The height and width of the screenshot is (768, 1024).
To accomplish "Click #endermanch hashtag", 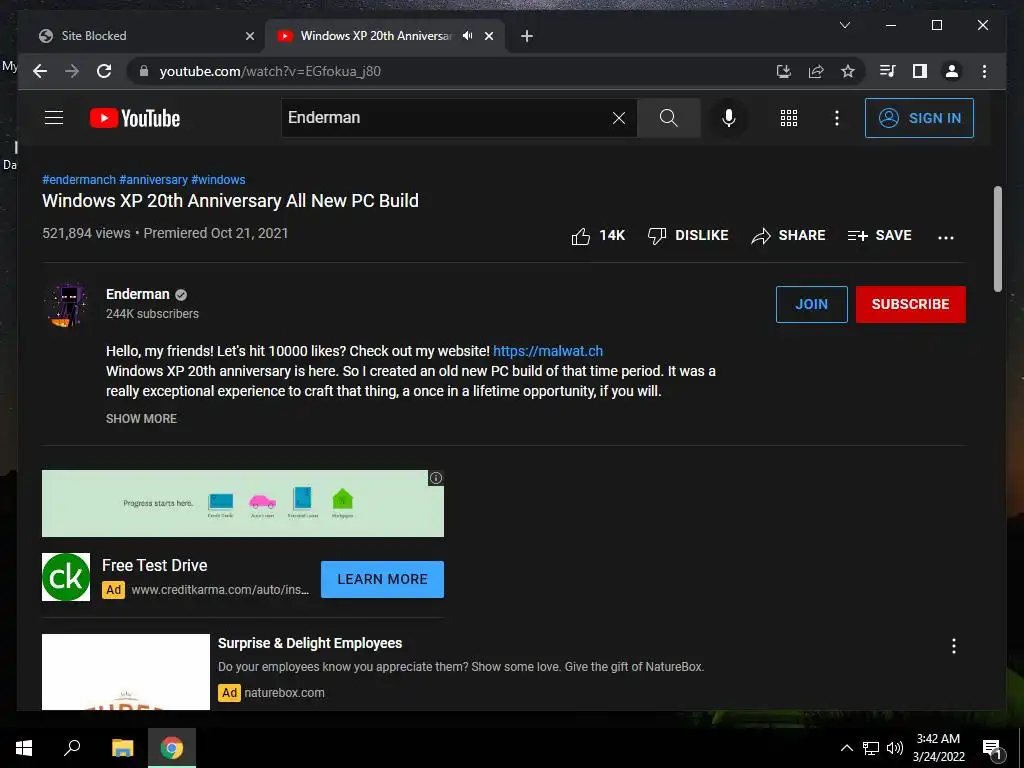I will coord(78,180).
